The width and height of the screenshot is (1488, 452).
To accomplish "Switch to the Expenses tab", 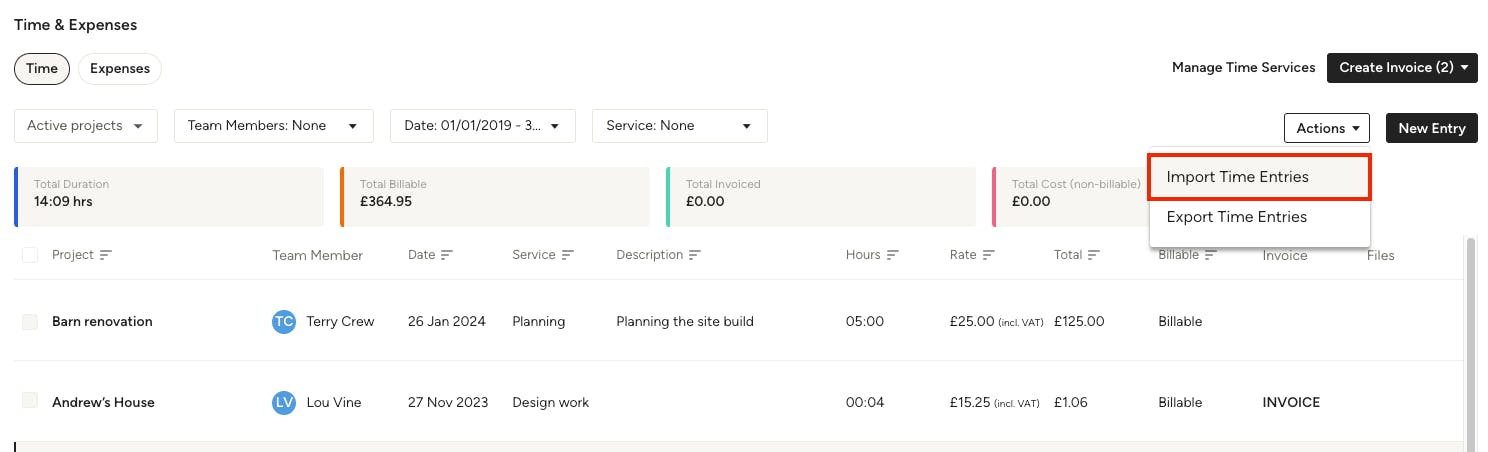I will [x=120, y=69].
